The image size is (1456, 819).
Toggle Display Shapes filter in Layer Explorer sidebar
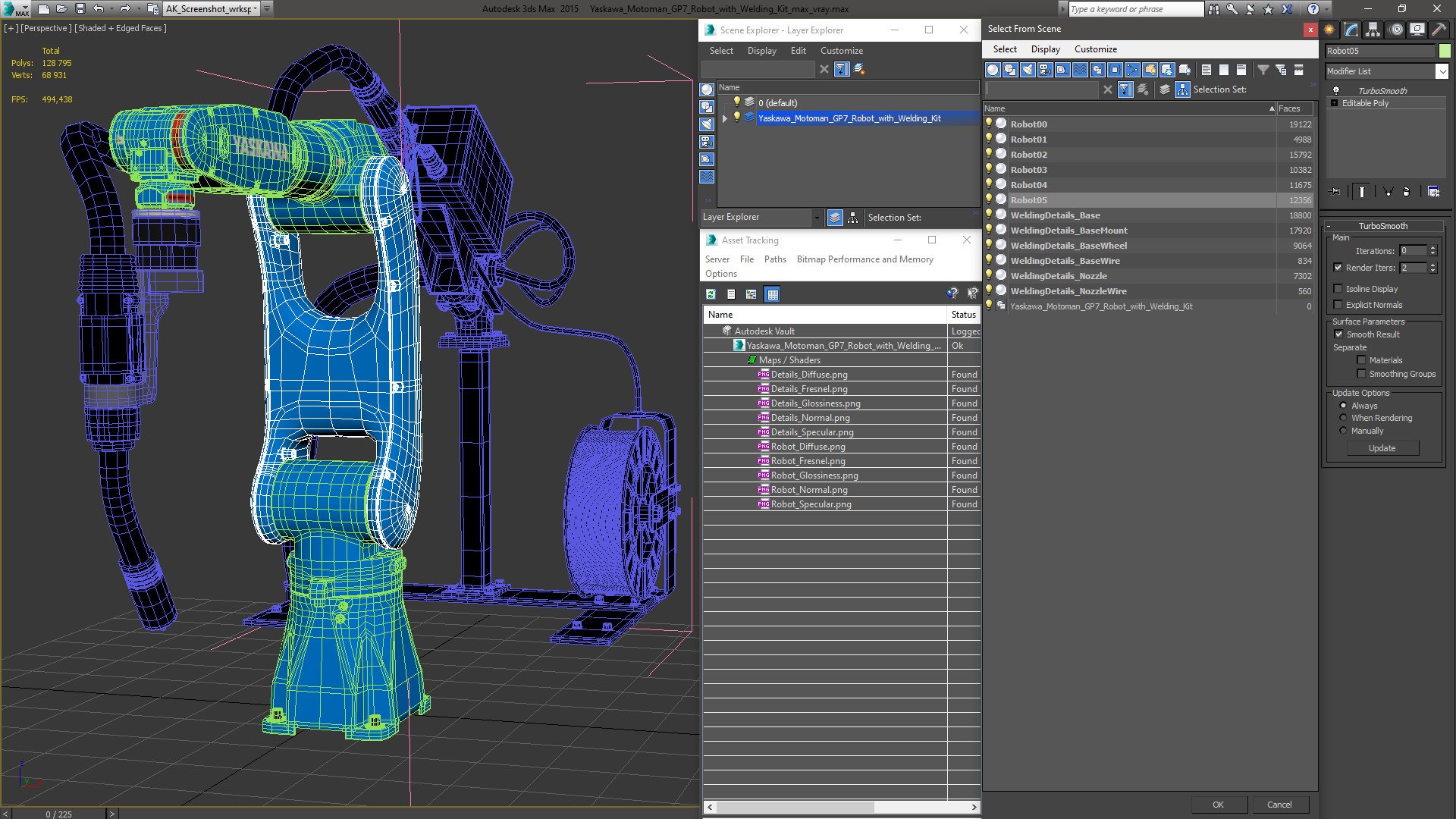pos(707,107)
